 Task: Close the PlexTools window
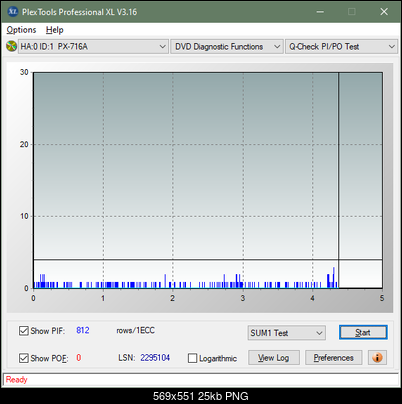(x=384, y=12)
